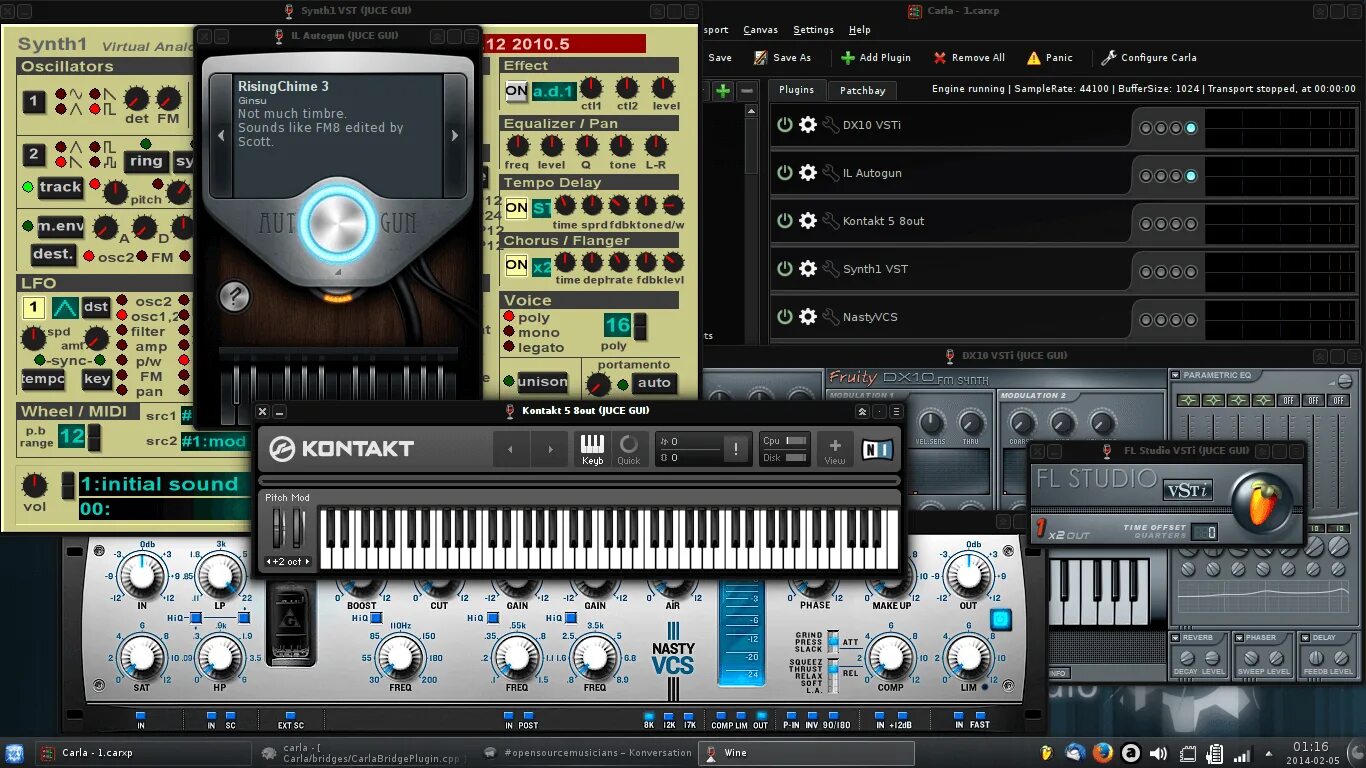This screenshot has height=768, width=1366.
Task: Click the gray minus button left of Plugins tab
Action: pos(747,91)
